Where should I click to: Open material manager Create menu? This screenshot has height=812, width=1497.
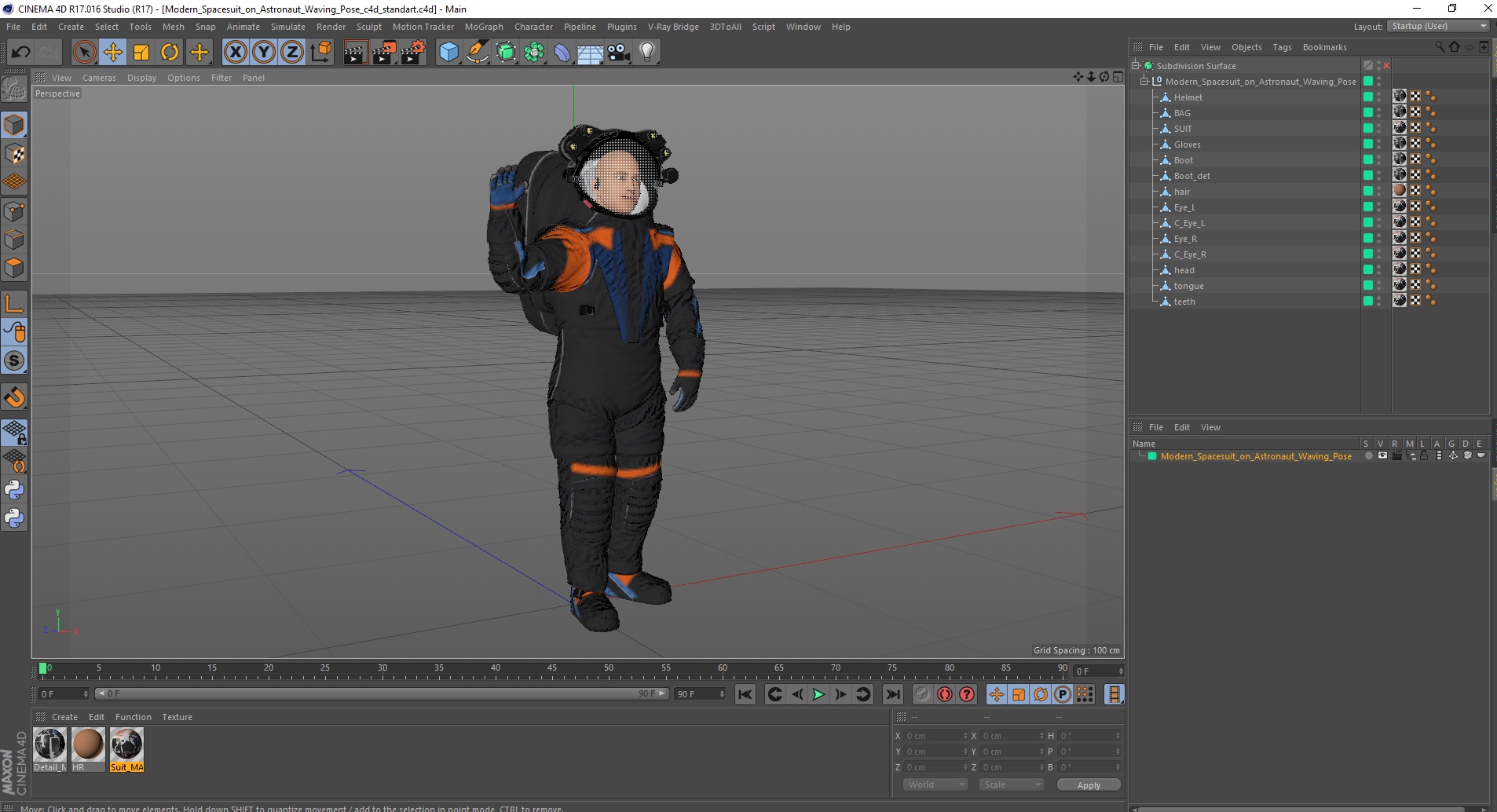[64, 717]
